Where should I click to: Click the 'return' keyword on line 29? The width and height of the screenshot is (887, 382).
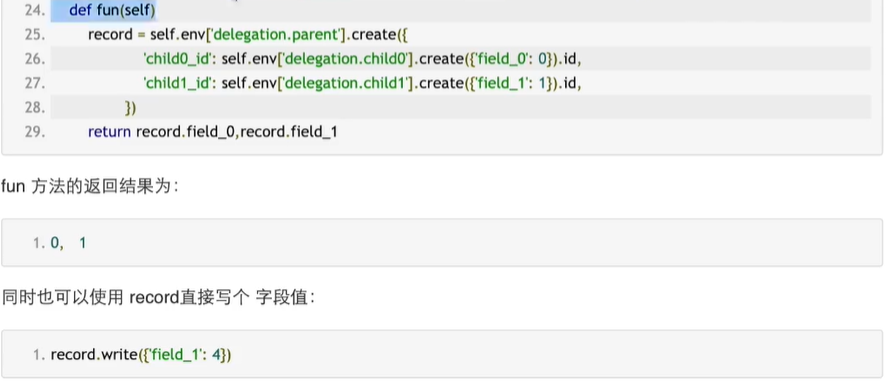pyautogui.click(x=110, y=132)
